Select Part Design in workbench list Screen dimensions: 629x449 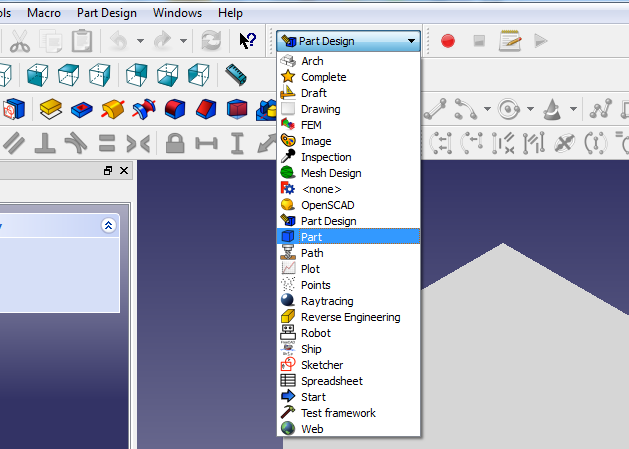click(x=348, y=221)
